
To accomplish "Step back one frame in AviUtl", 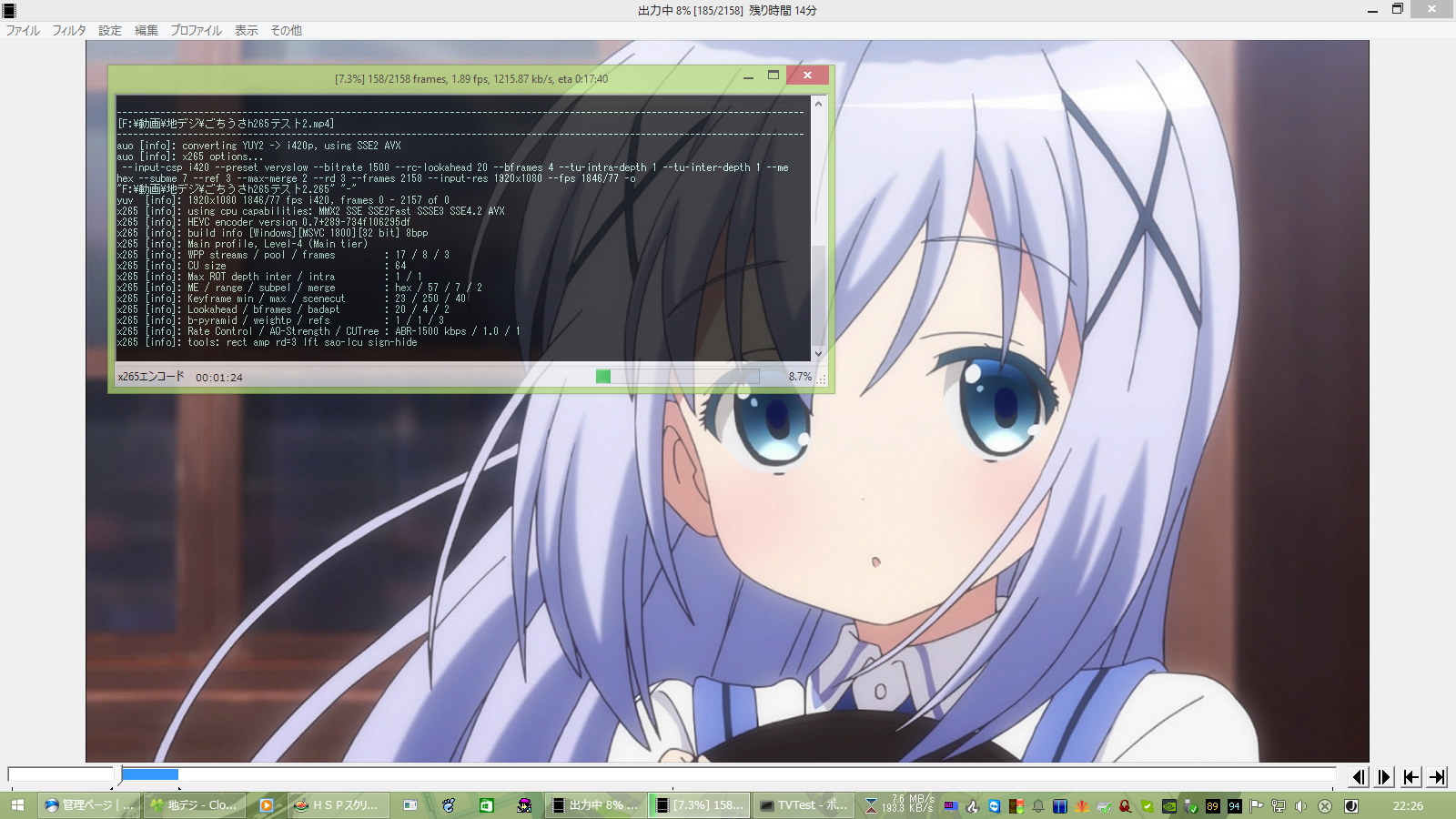I will [x=1359, y=776].
